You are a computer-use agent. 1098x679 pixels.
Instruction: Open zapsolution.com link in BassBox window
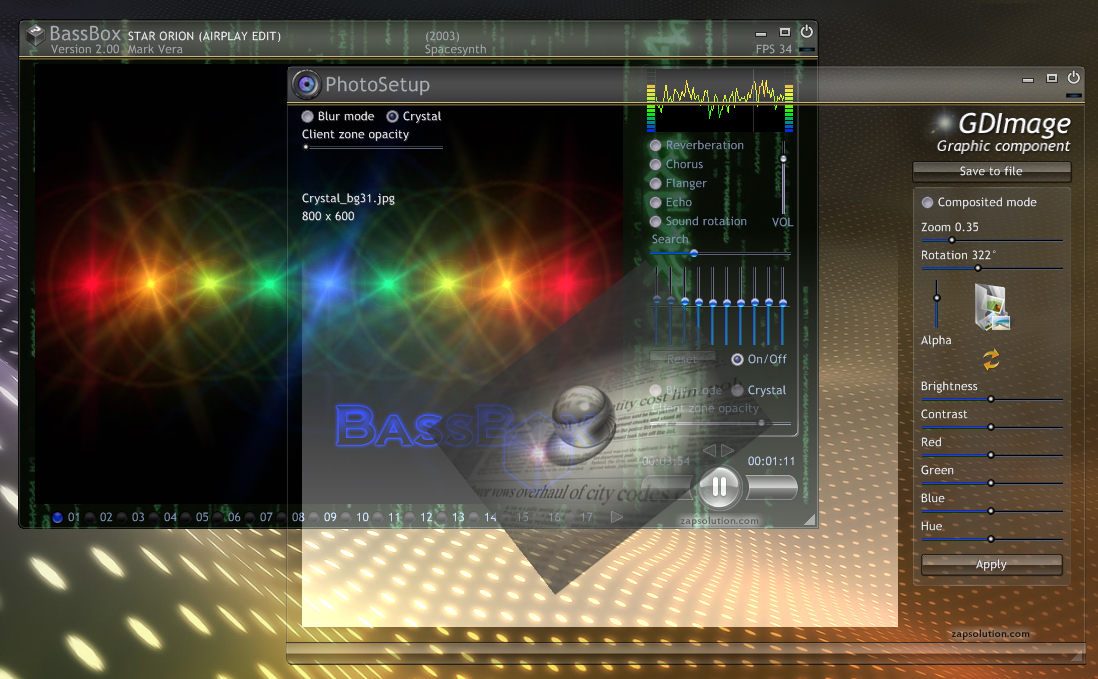719,521
